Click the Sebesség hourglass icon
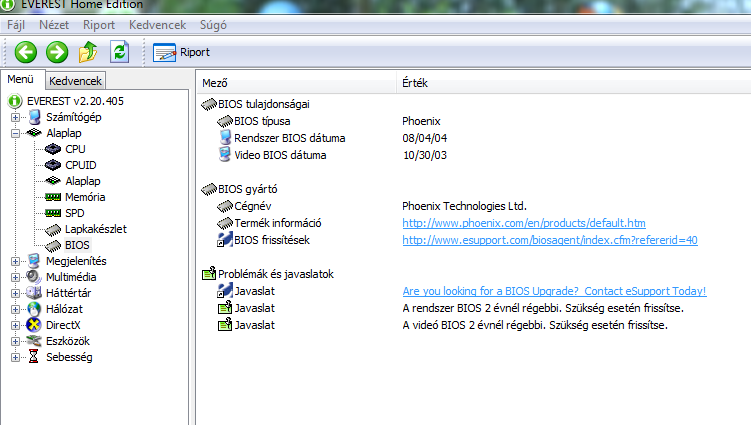Image resolution: width=751 pixels, height=425 pixels. [34, 356]
